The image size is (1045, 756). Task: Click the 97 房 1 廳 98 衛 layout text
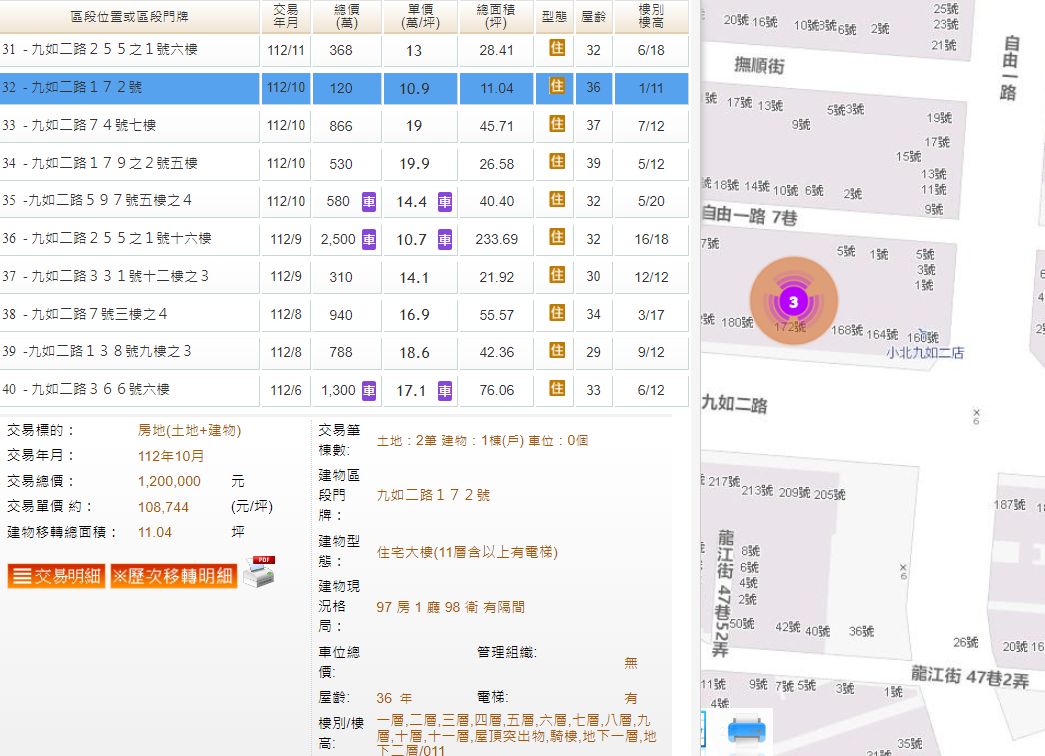(x=427, y=607)
